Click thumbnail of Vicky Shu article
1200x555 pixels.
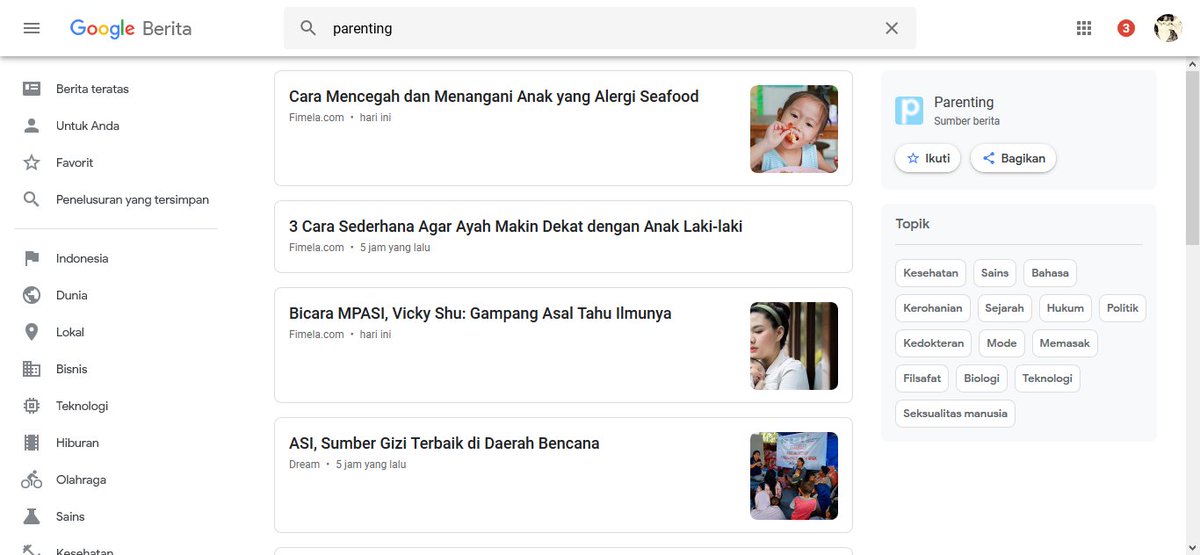[x=794, y=346]
